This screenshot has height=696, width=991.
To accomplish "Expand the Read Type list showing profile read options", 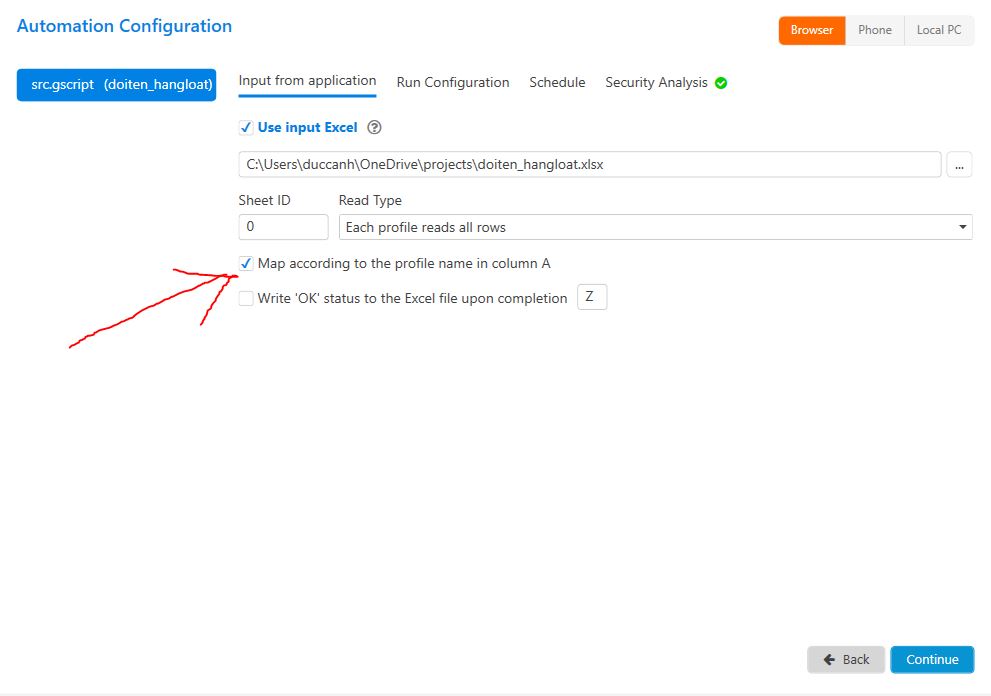I will coord(653,226).
